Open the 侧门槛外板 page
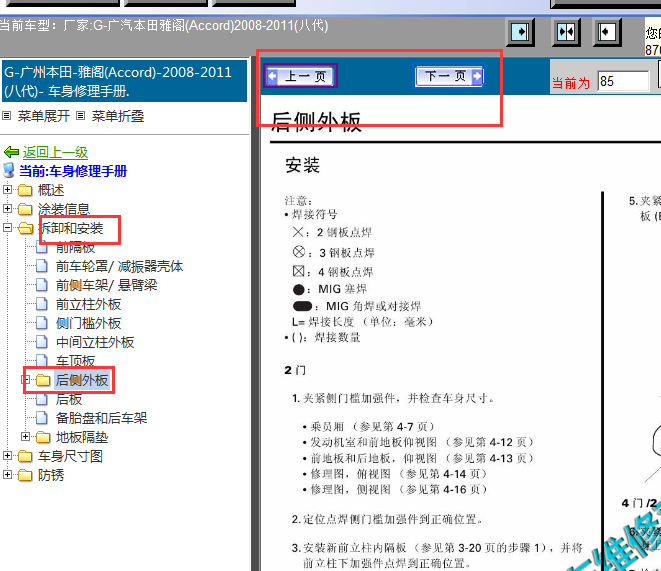661x571 pixels. coord(89,323)
